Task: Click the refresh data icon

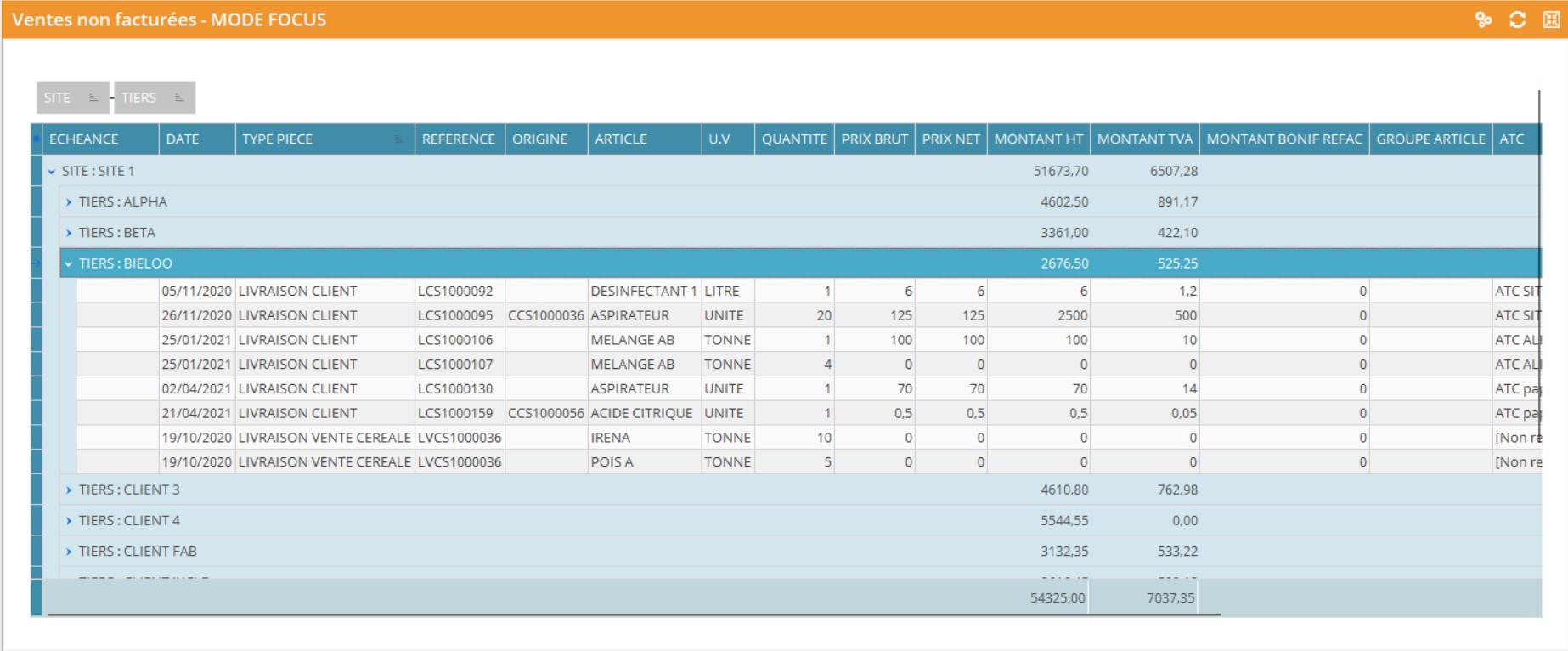Action: [x=1517, y=20]
